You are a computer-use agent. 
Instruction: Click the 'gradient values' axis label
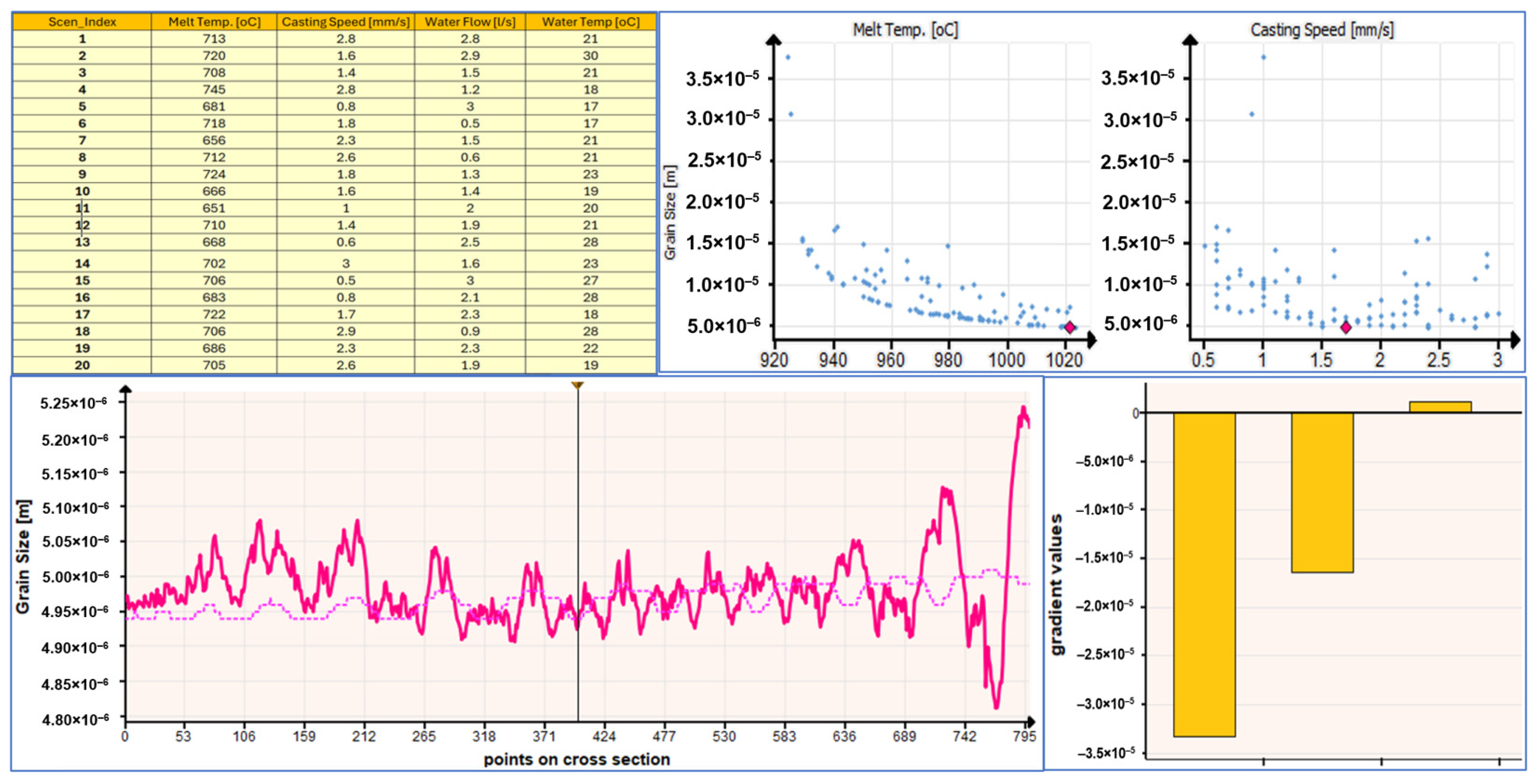coord(1057,585)
